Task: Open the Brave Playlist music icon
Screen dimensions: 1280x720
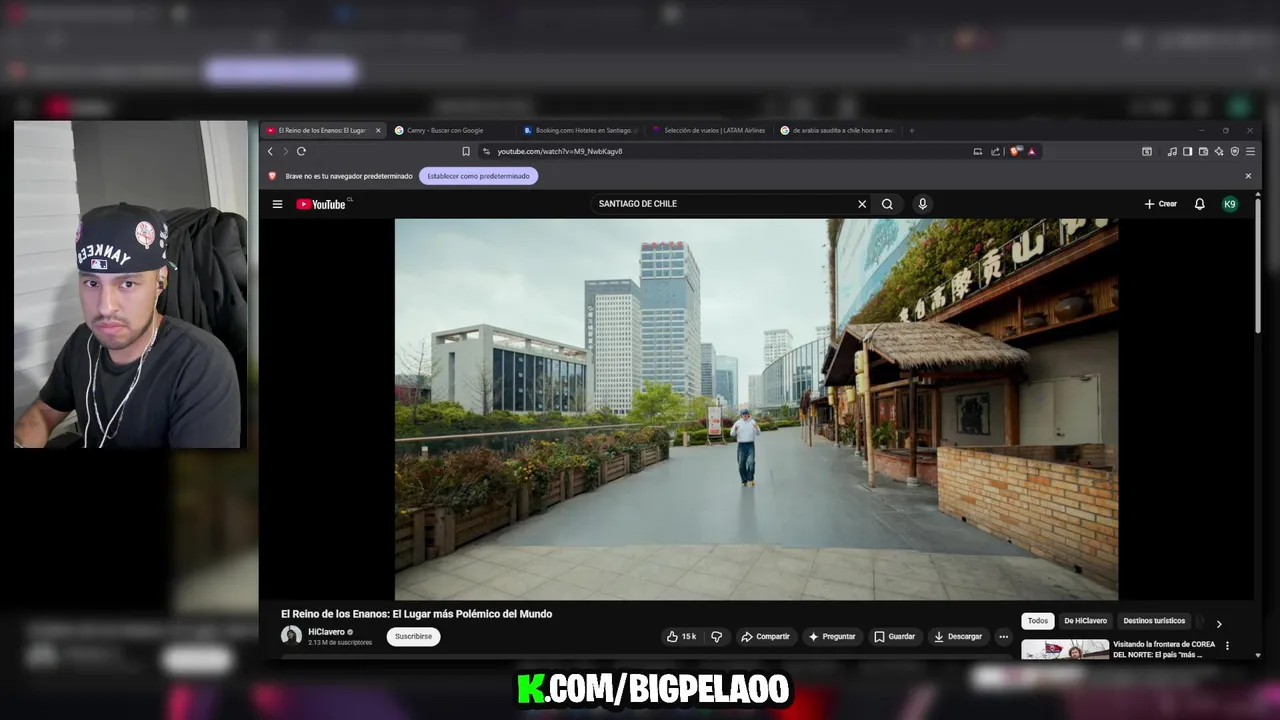Action: (x=1172, y=151)
